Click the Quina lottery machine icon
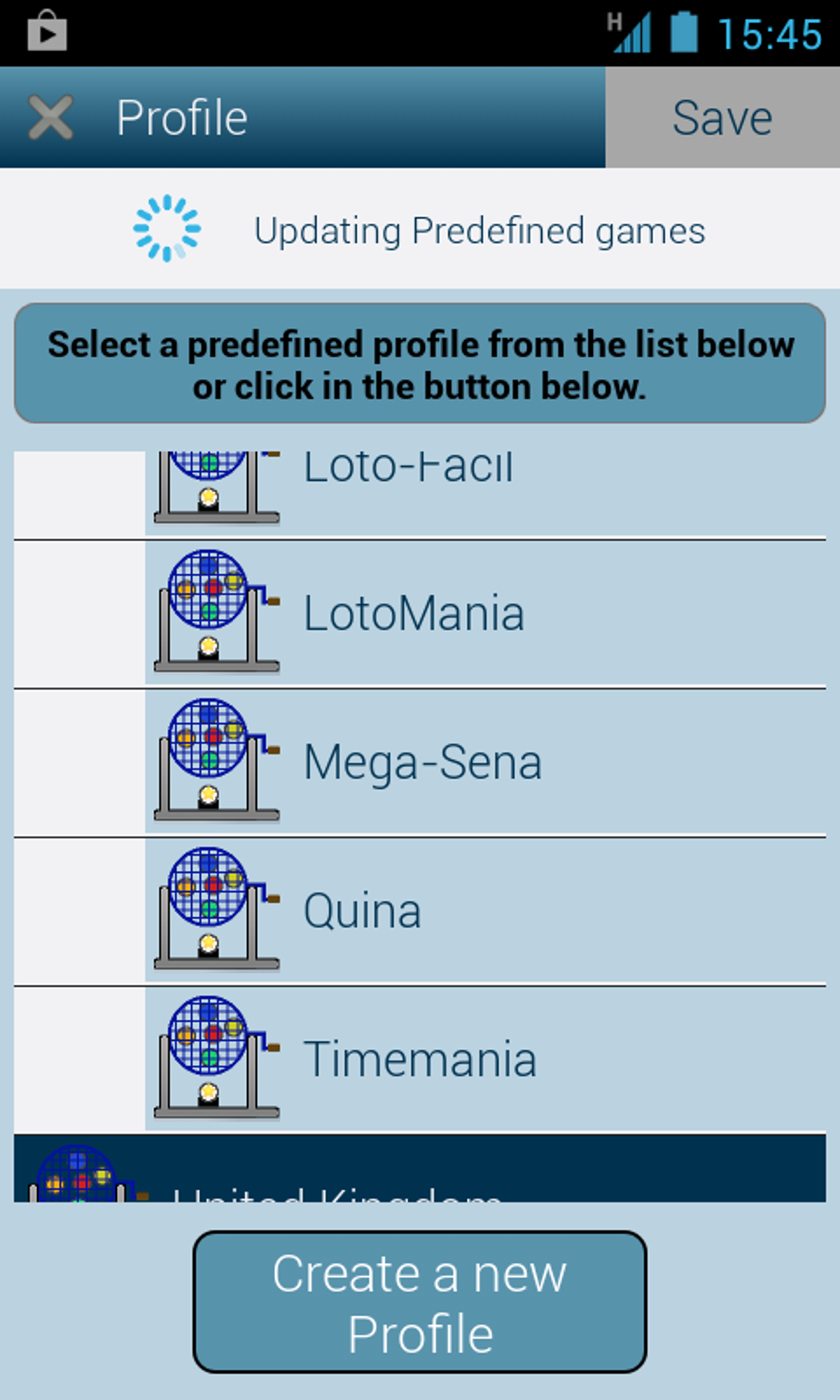Image resolution: width=840 pixels, height=1400 pixels. coord(216,908)
